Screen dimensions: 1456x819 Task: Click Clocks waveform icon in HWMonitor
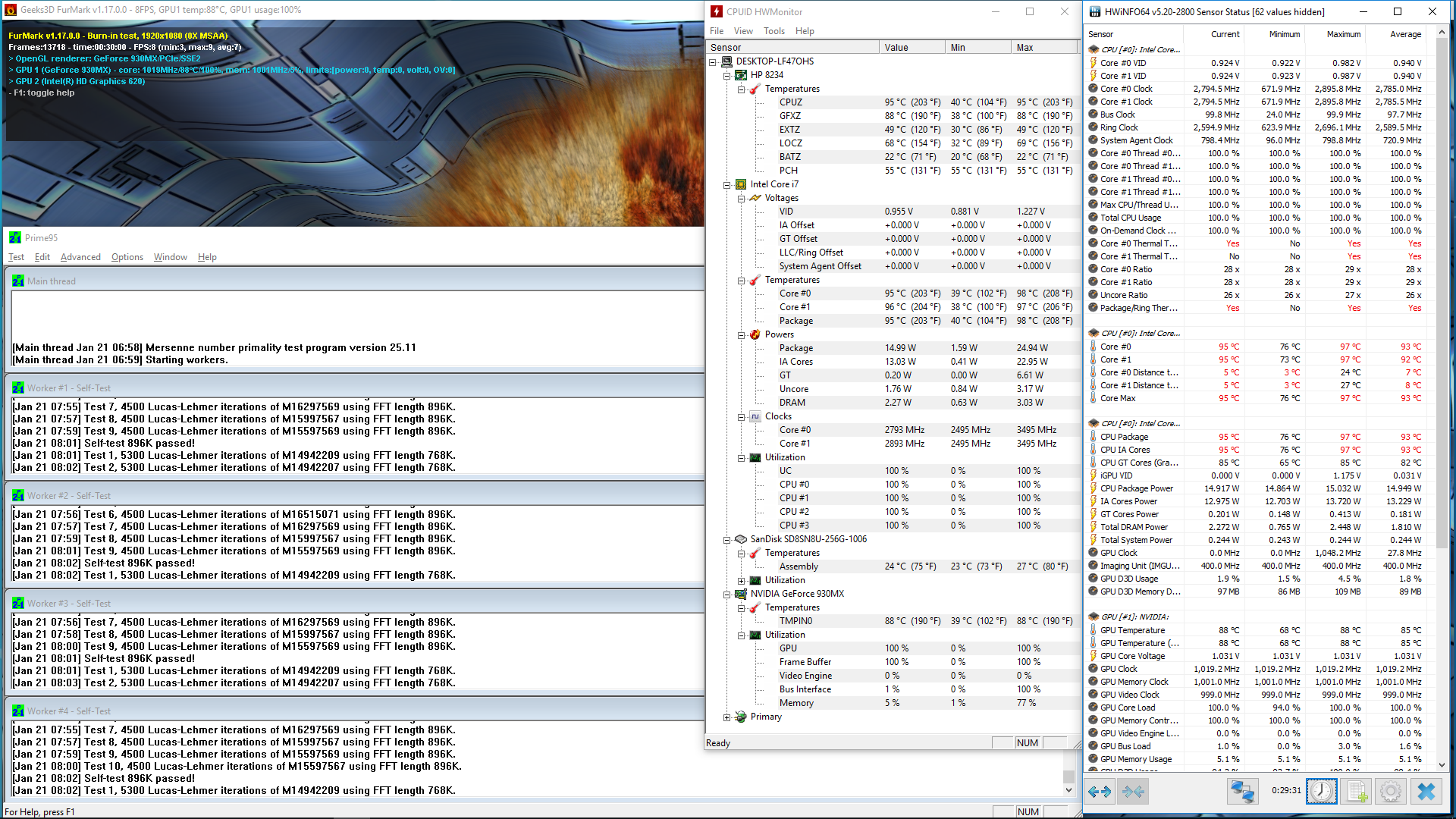point(755,416)
